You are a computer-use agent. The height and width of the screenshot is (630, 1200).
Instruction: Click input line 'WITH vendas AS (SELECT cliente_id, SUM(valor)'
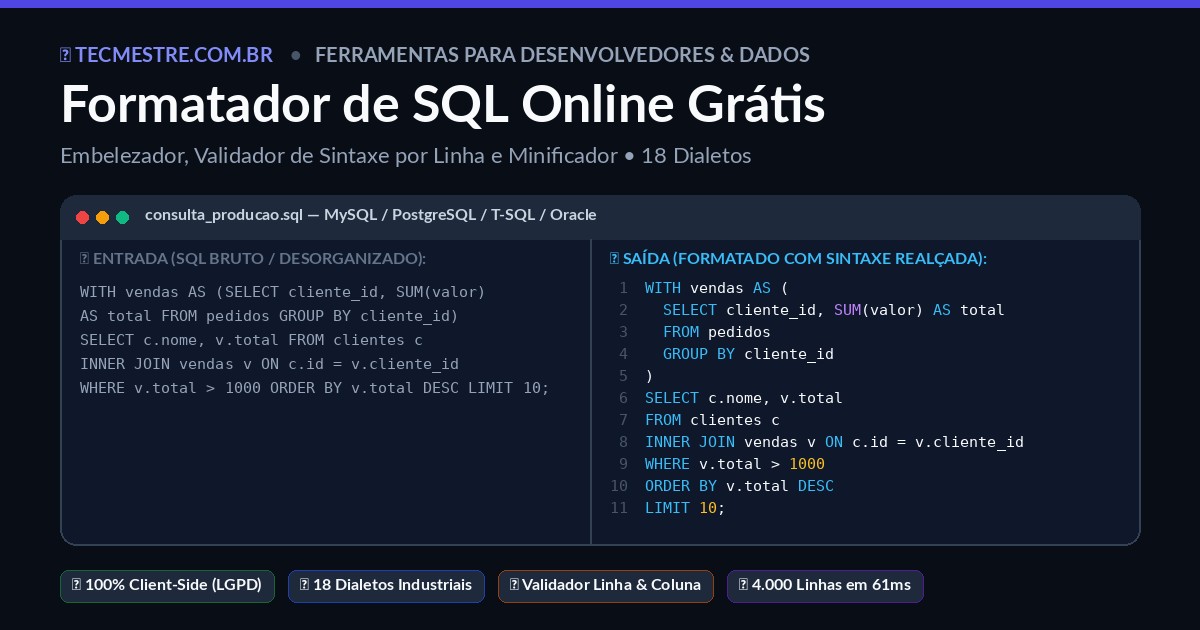click(282, 292)
